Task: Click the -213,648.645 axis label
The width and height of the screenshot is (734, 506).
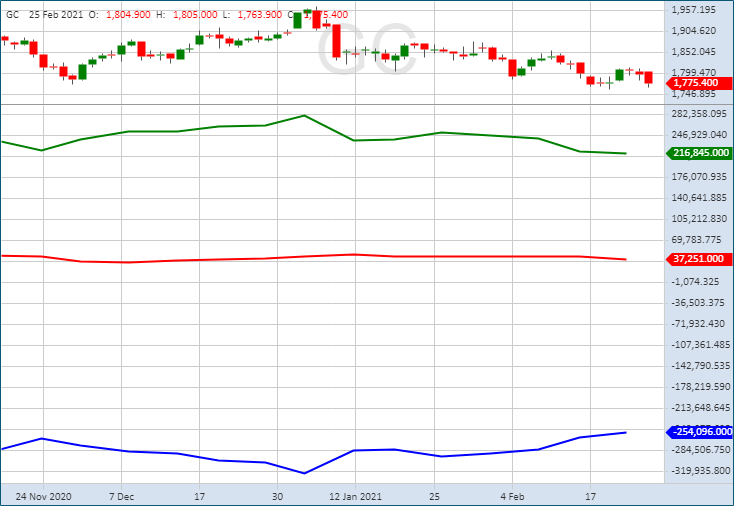Action: point(701,408)
